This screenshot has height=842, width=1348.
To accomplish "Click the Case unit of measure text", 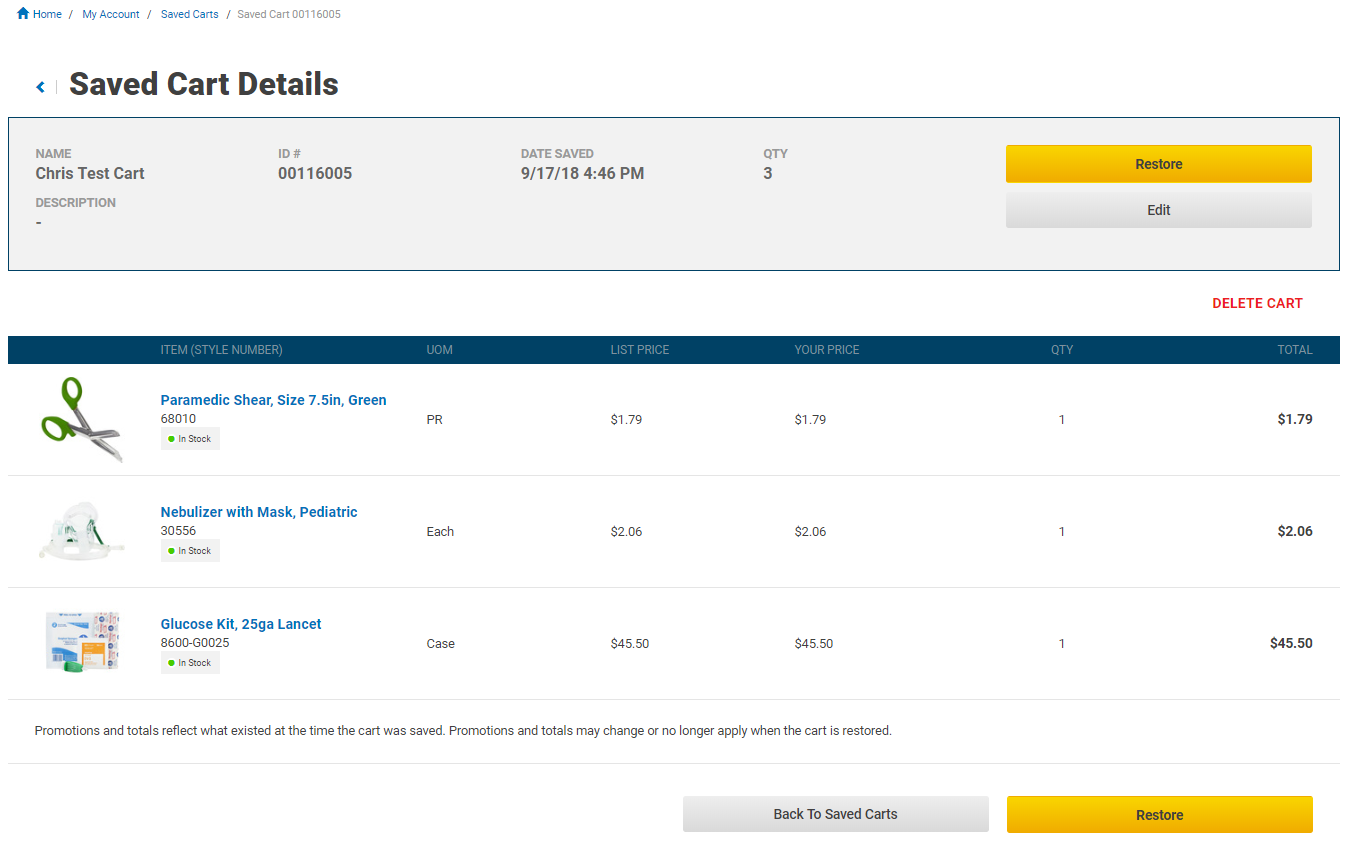I will pos(441,643).
